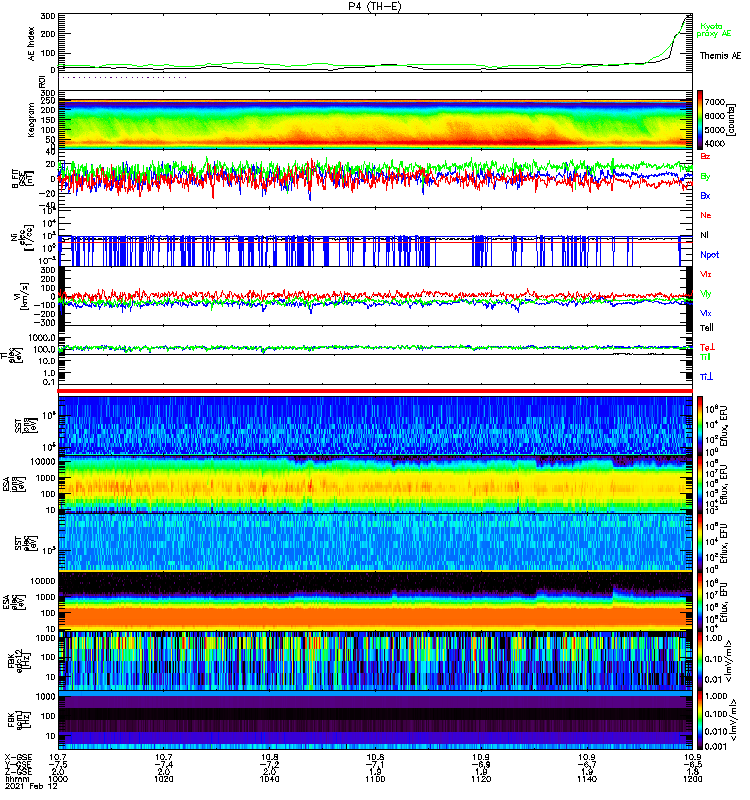Select the 1120 time tick label
750x800 pixels.
coord(481,780)
